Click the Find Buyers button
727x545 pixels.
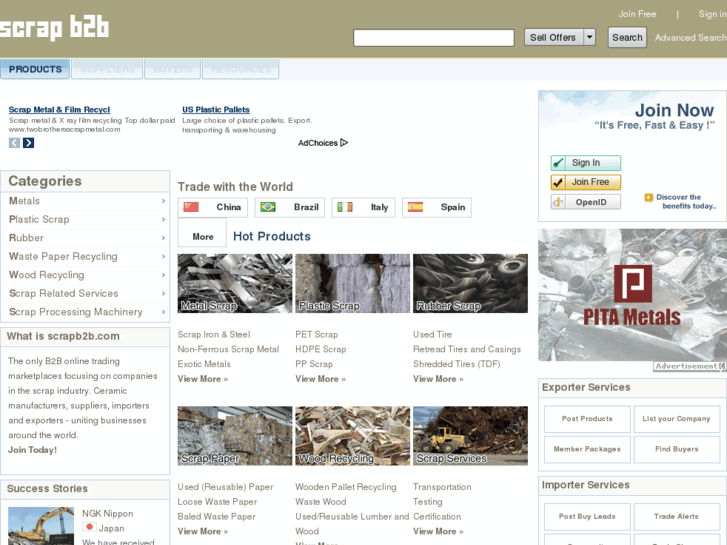(x=676, y=449)
